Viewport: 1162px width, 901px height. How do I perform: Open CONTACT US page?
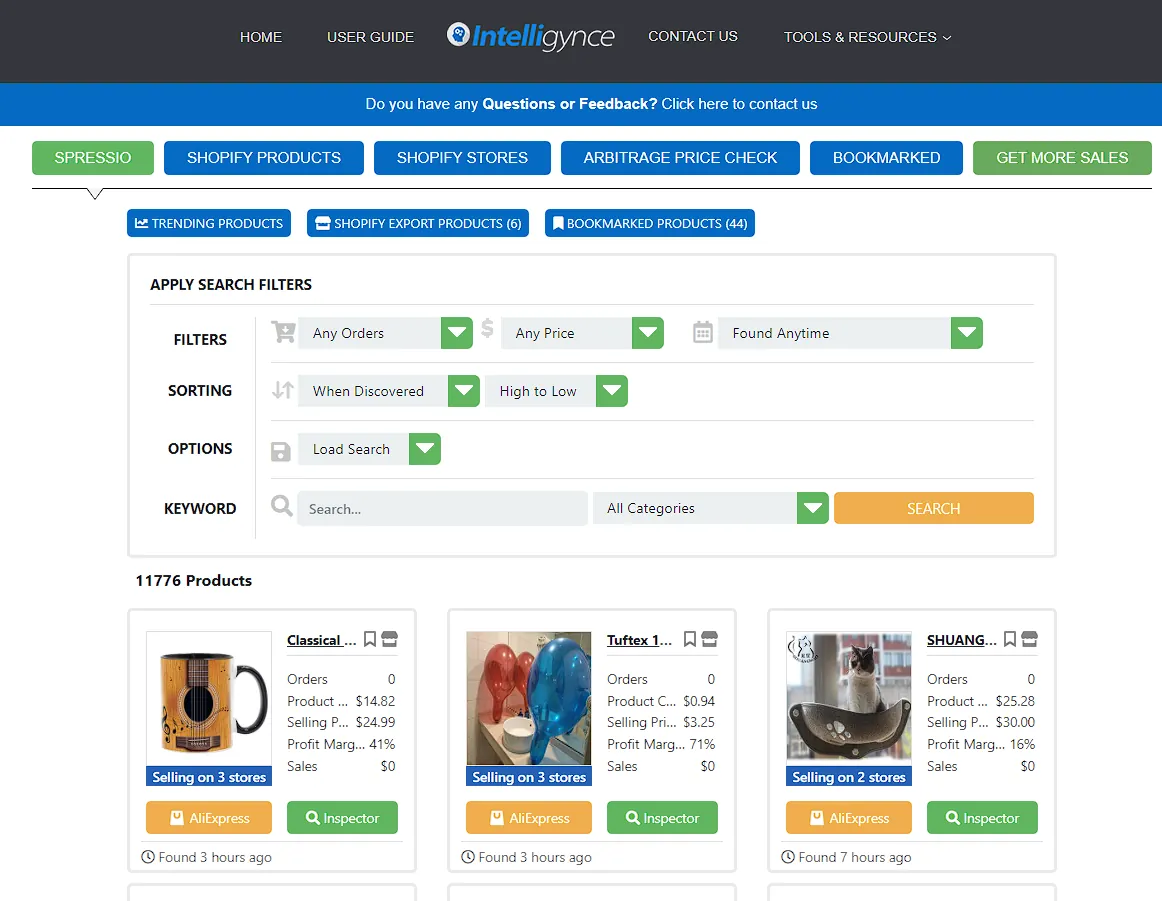point(693,36)
